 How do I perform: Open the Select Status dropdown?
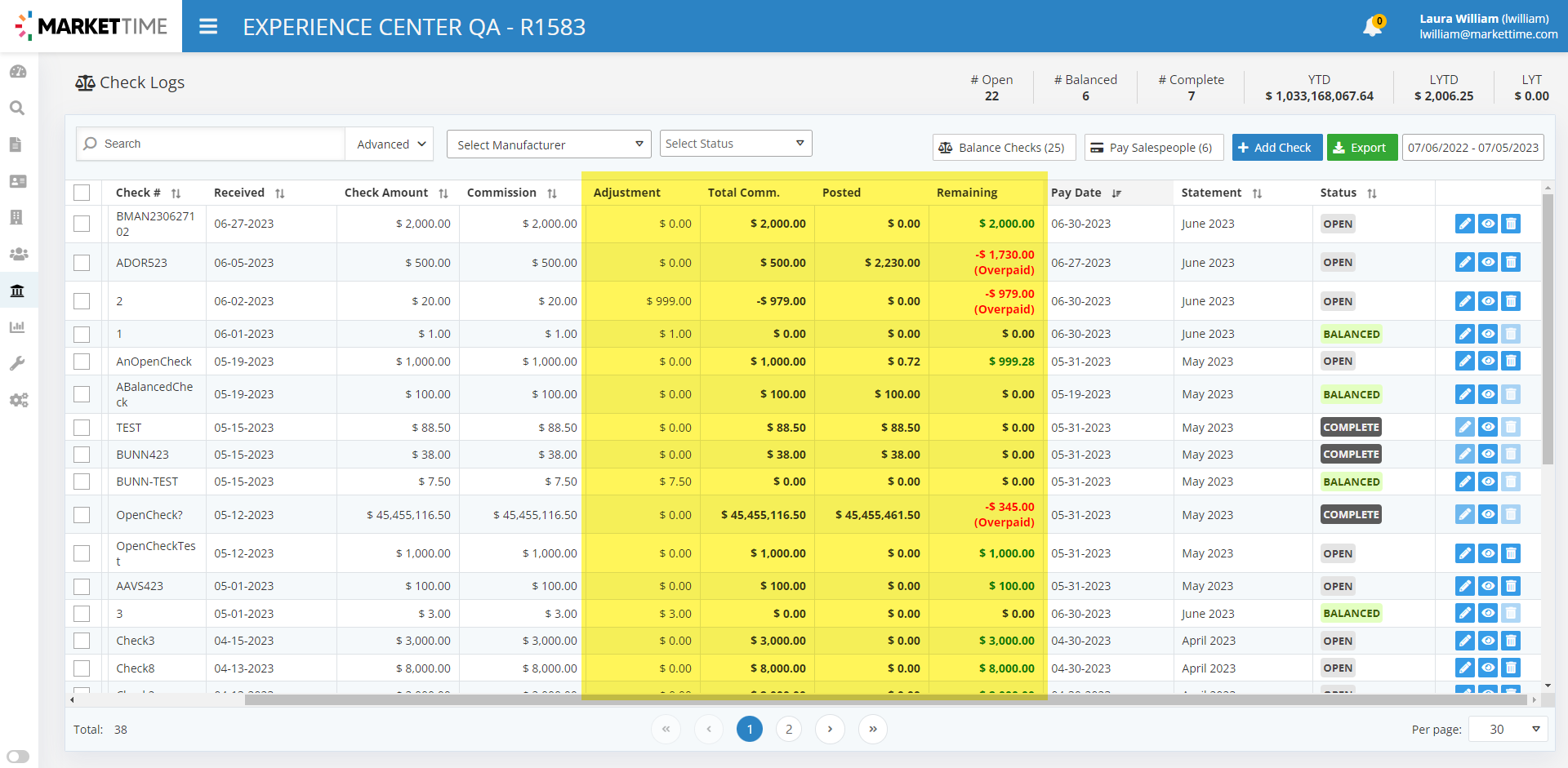tap(736, 144)
